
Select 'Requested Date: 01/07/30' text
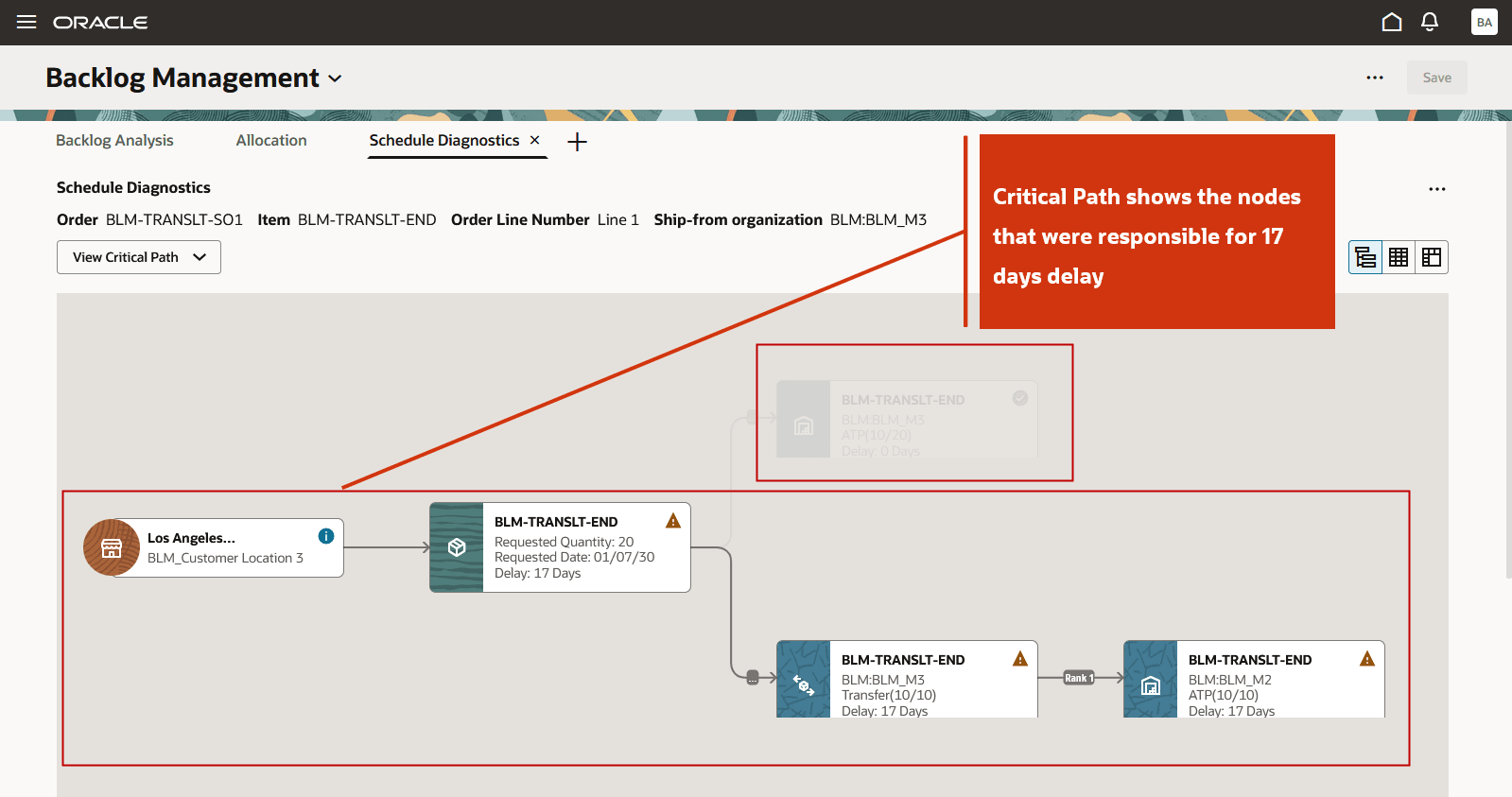coord(574,557)
